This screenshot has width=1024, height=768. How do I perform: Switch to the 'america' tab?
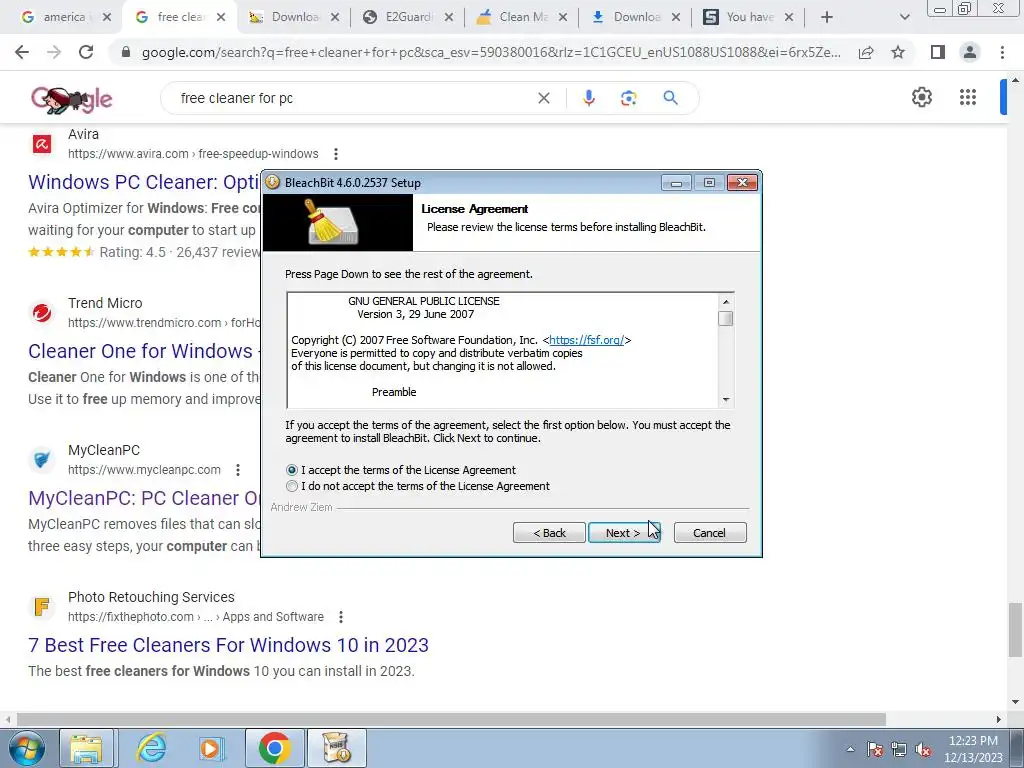coord(63,17)
